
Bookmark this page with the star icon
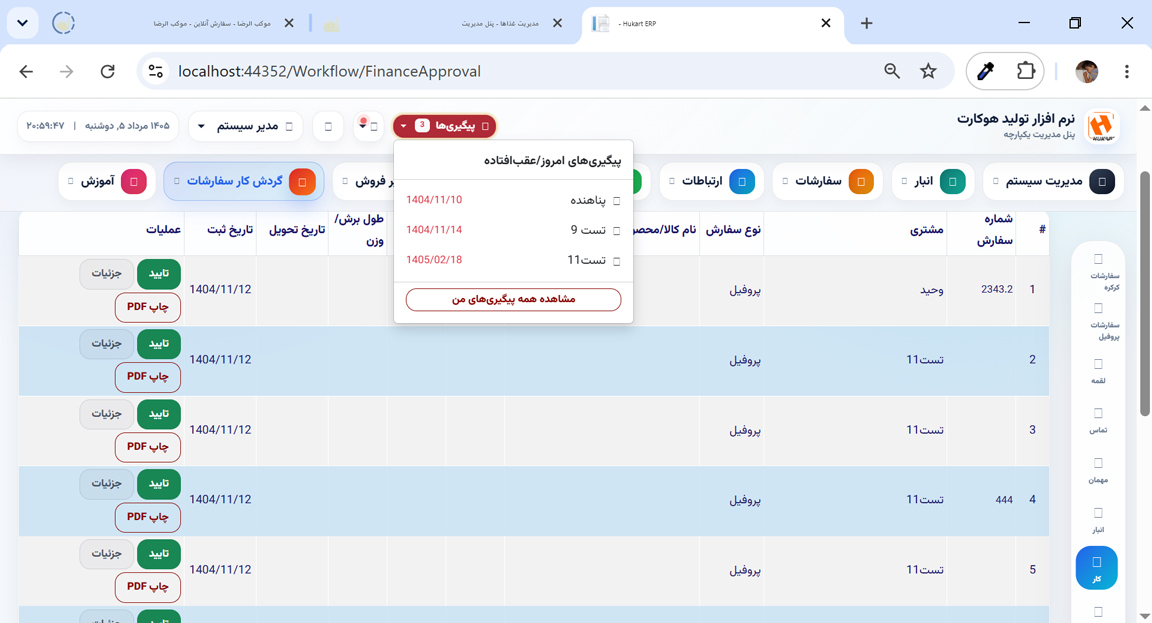coord(929,71)
